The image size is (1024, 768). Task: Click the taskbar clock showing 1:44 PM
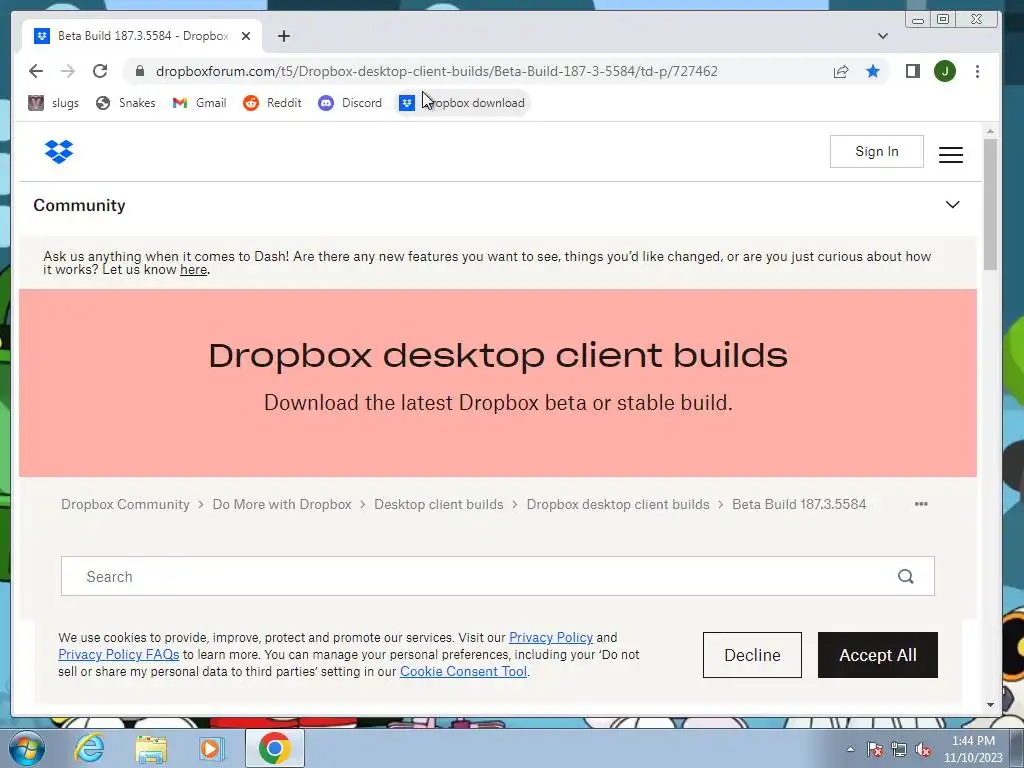[973, 749]
